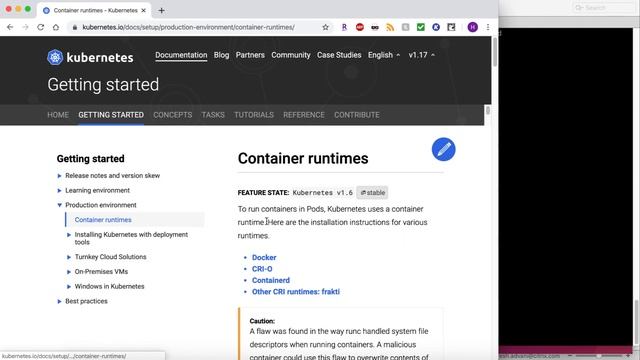Expand Best practices section
640x360 pixels.
59,301
